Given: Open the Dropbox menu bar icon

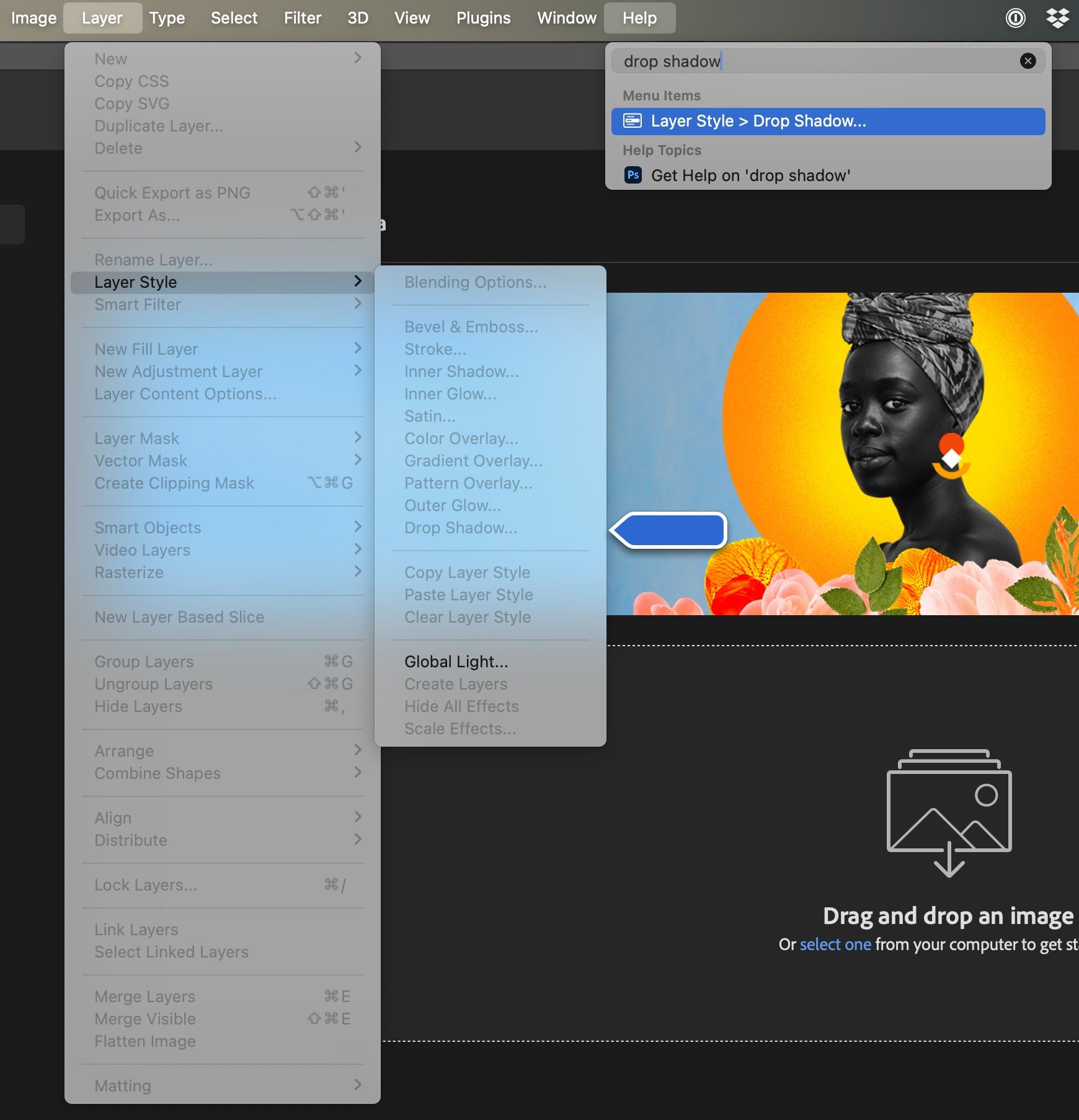Looking at the screenshot, I should (1057, 18).
